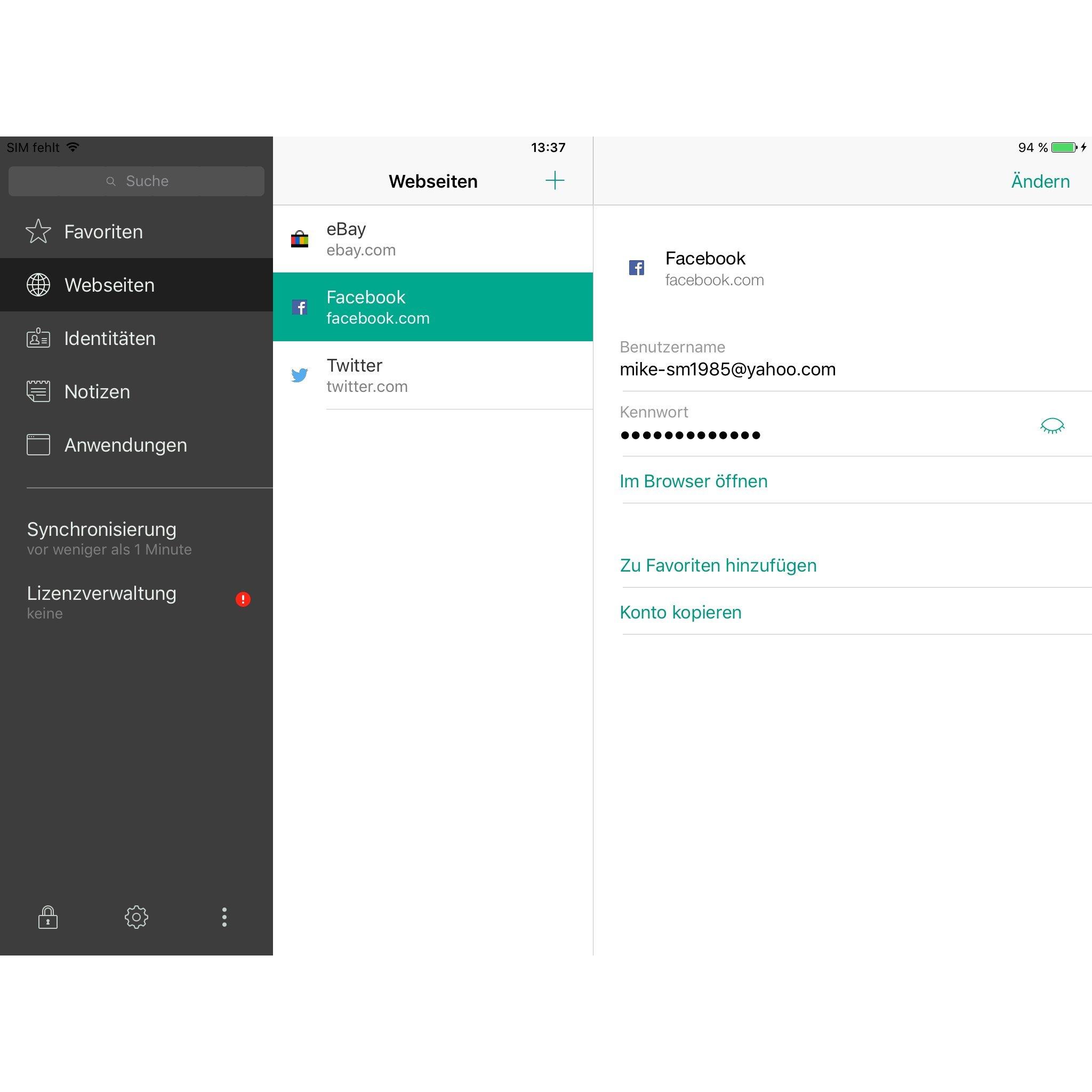1092x1092 pixels.
Task: Click the ebay.com subtitle text
Action: 361,250
